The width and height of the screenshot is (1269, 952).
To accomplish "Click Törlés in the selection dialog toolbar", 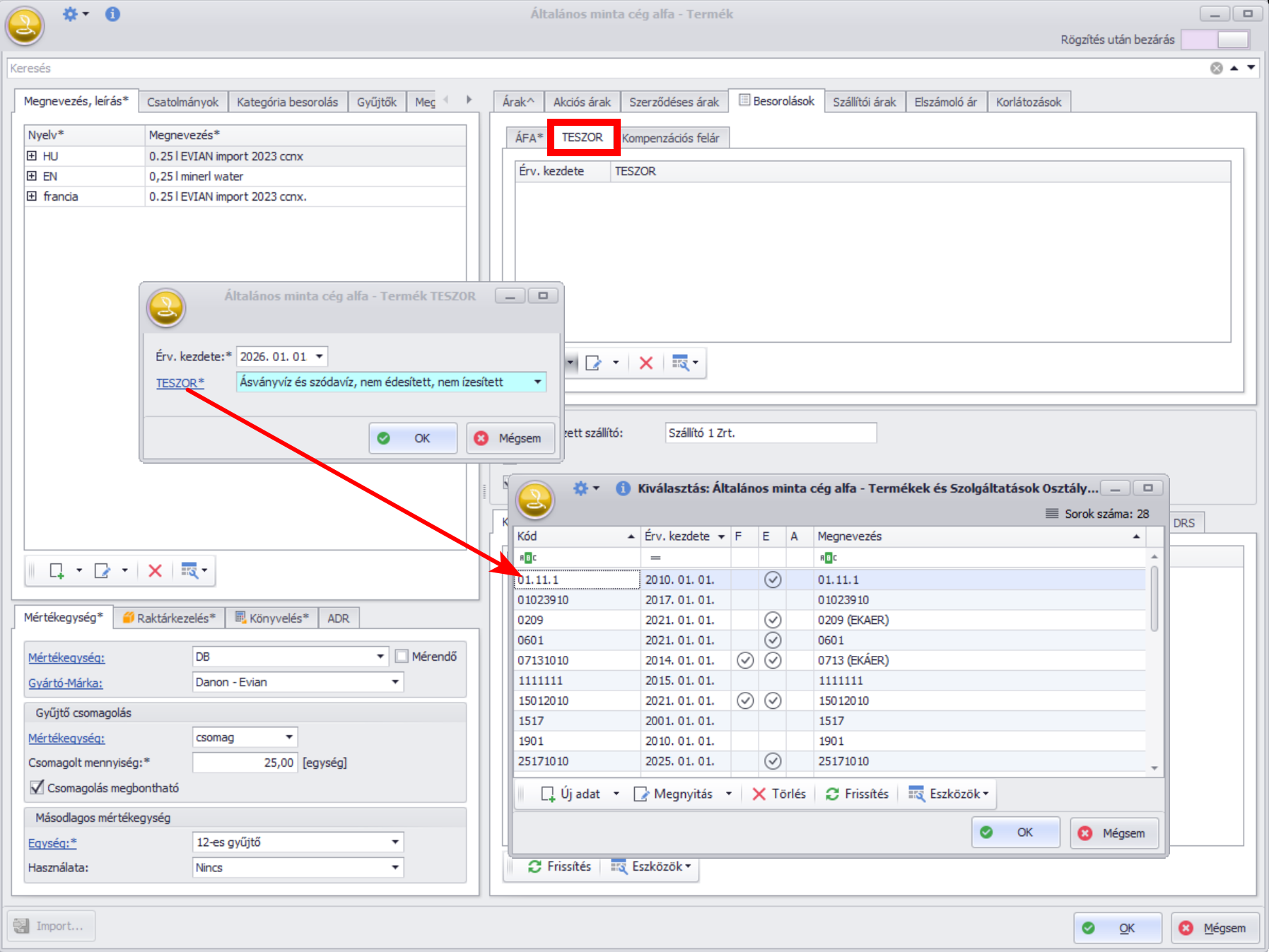I will pyautogui.click(x=779, y=794).
